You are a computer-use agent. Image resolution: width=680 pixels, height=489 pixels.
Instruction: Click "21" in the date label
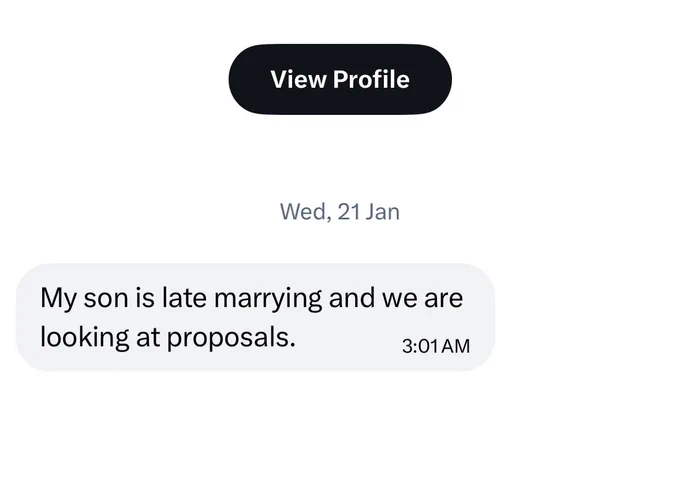[349, 212]
